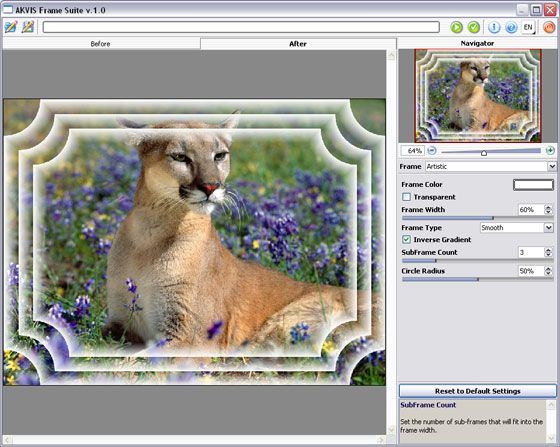Enable the Transparent checkbox
This screenshot has width=560, height=447.
click(406, 197)
